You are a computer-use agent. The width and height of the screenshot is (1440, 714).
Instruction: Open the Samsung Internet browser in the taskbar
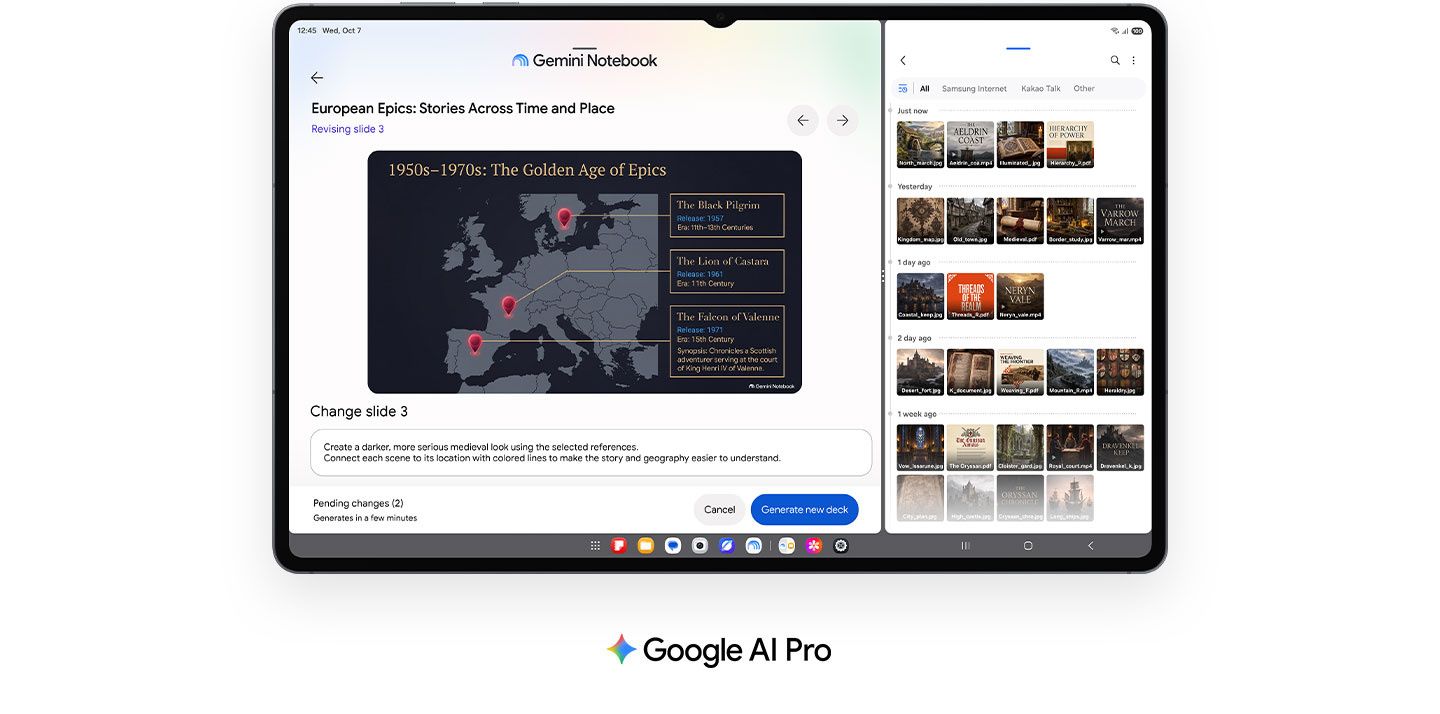727,546
